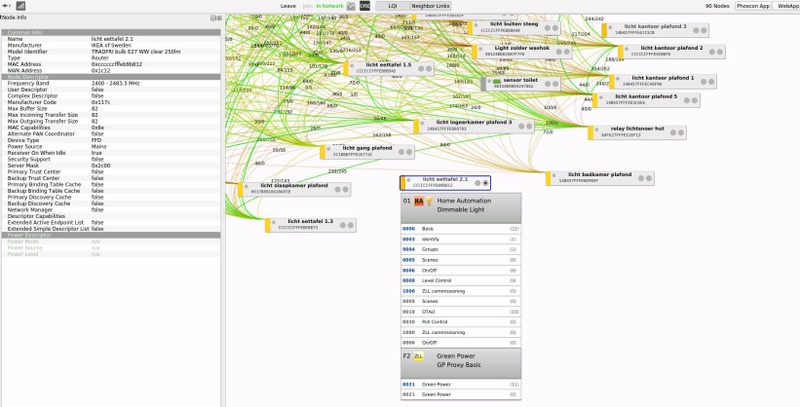The width and height of the screenshot is (800, 407).
Task: Click left circle on licht gang plafond node
Action: coord(402,151)
